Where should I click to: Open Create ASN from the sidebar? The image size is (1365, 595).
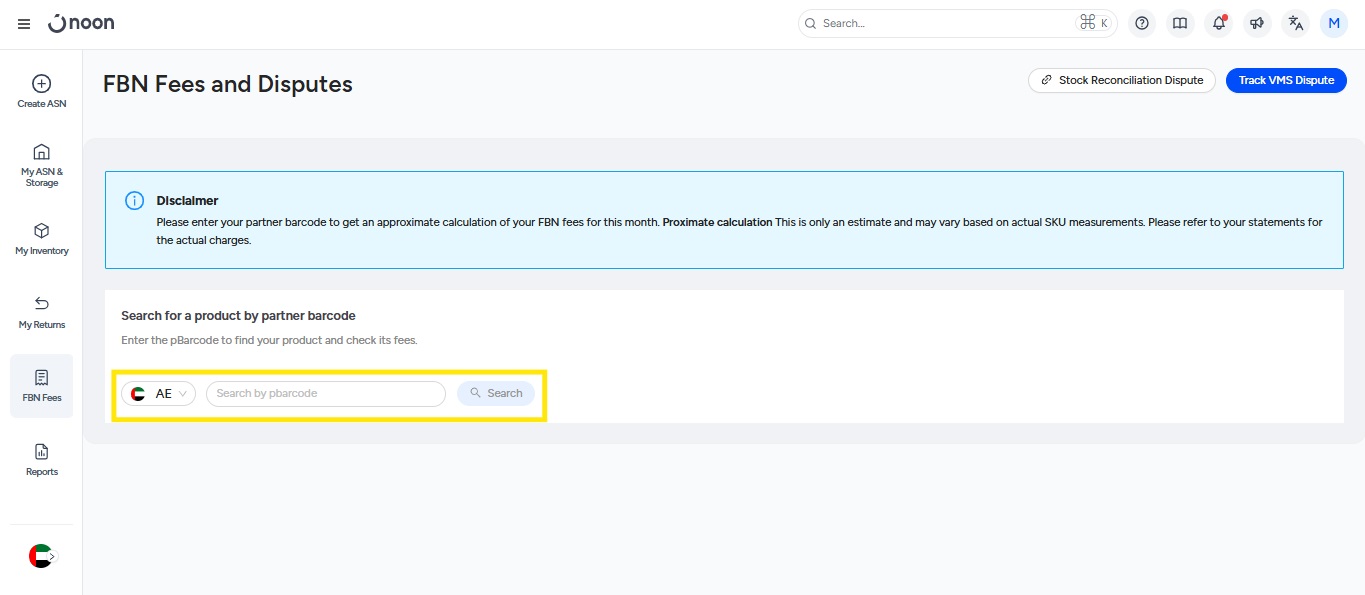coord(42,92)
